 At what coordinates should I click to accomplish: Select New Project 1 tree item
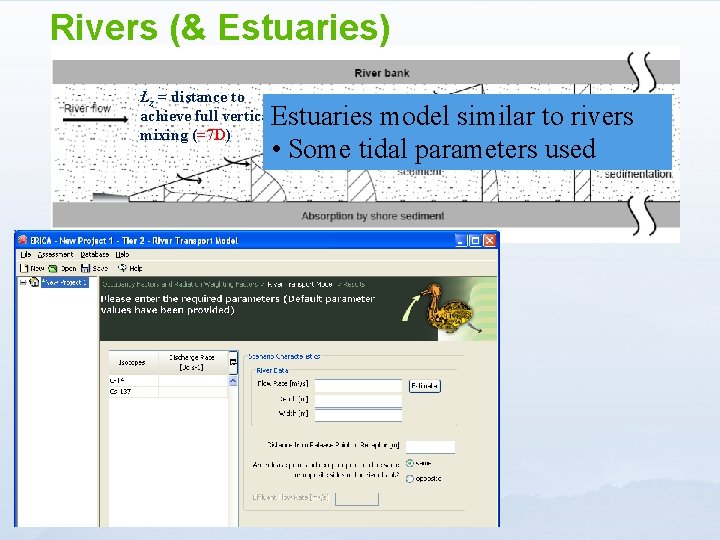click(x=64, y=282)
